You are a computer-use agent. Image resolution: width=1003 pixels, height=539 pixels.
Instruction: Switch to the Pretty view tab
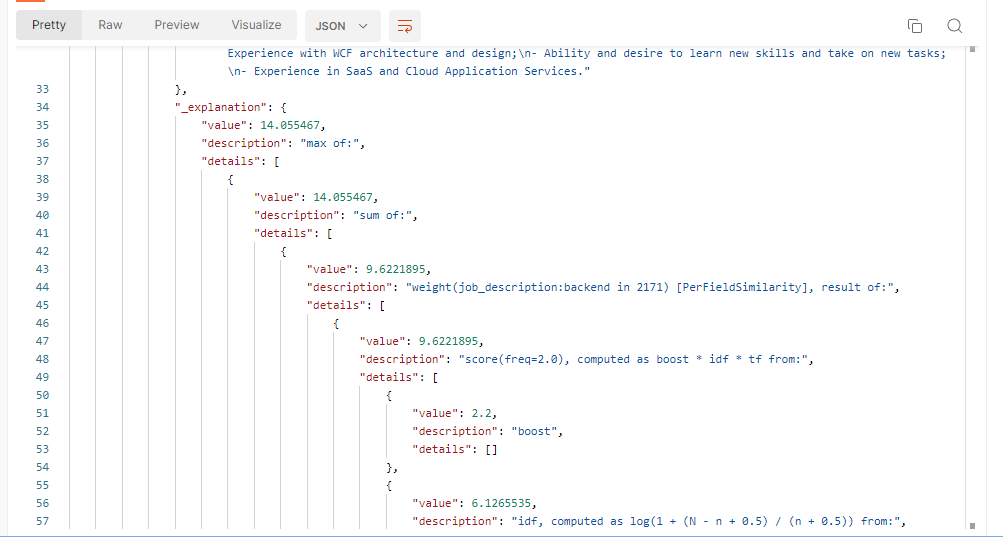pos(49,25)
